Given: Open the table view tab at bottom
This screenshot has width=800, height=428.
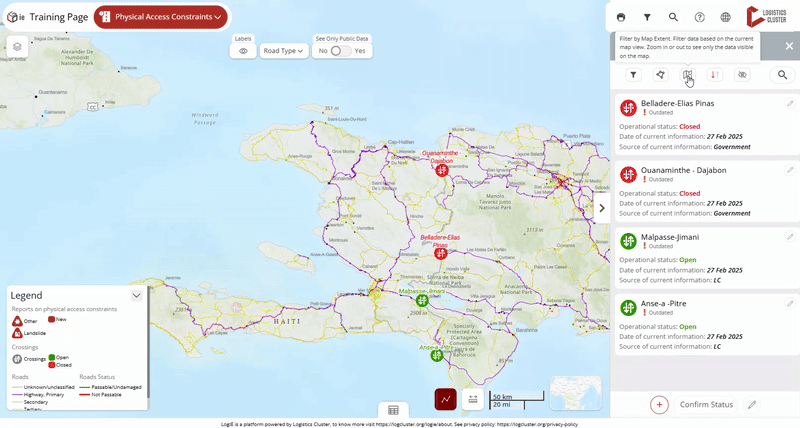Looking at the screenshot, I should pyautogui.click(x=393, y=410).
